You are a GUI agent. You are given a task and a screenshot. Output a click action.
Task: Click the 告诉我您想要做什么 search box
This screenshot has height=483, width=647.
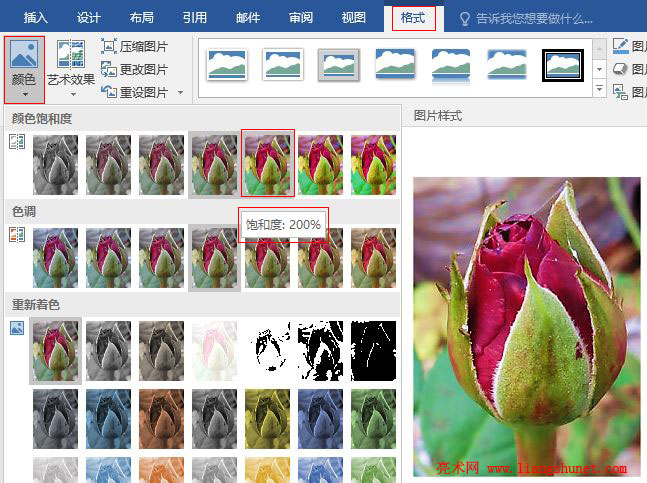tap(534, 19)
